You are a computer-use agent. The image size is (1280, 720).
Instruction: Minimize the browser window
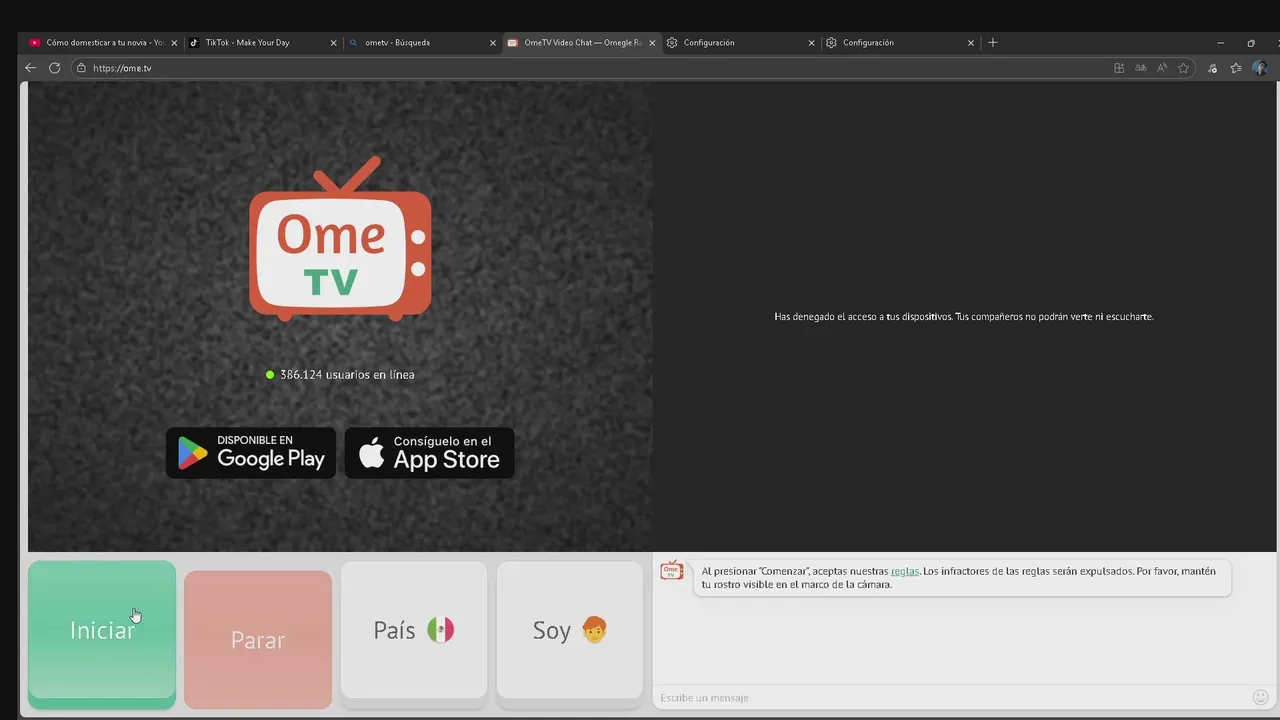(x=1220, y=43)
